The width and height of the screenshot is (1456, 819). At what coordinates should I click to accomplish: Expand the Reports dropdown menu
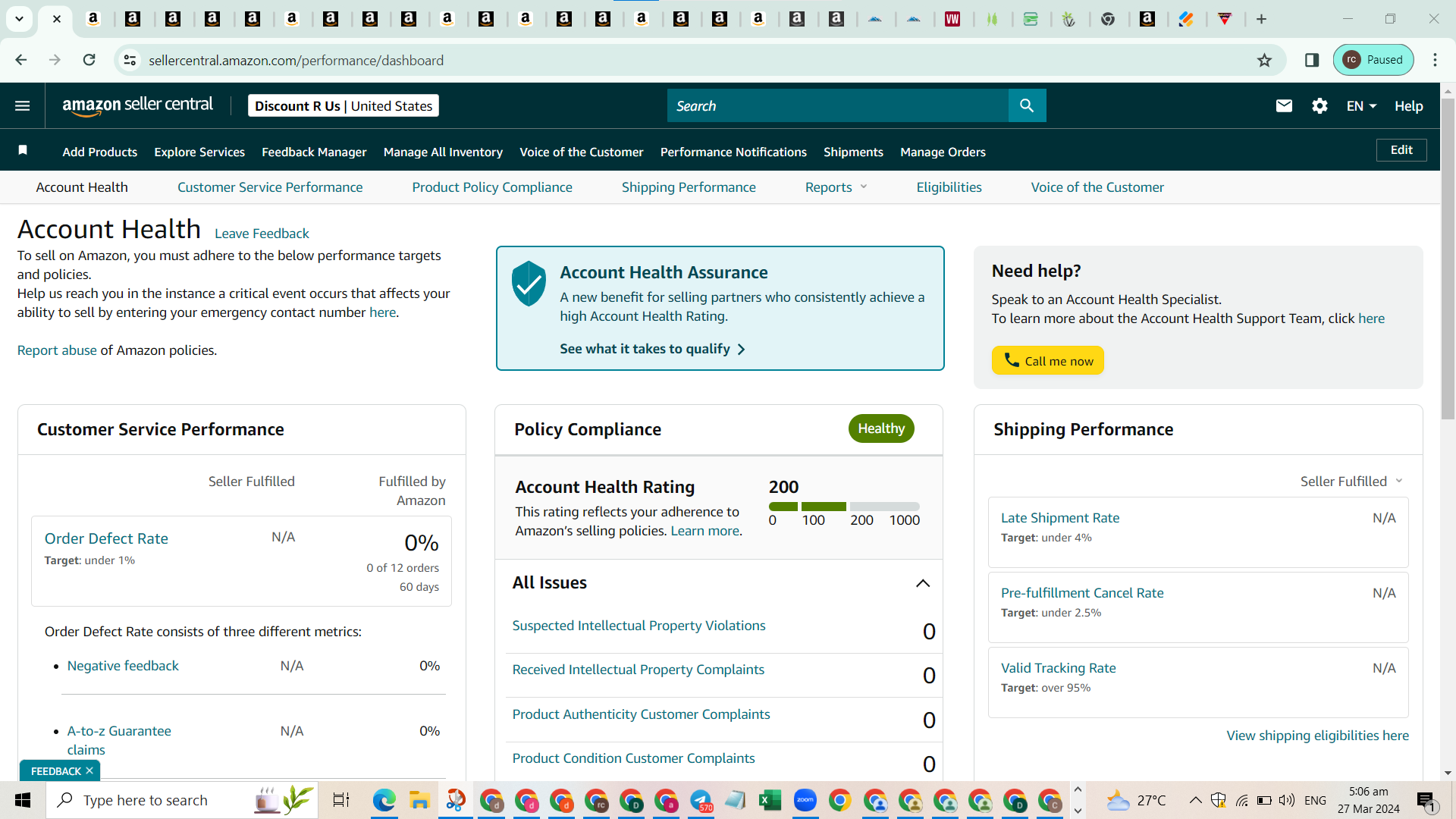click(x=836, y=187)
